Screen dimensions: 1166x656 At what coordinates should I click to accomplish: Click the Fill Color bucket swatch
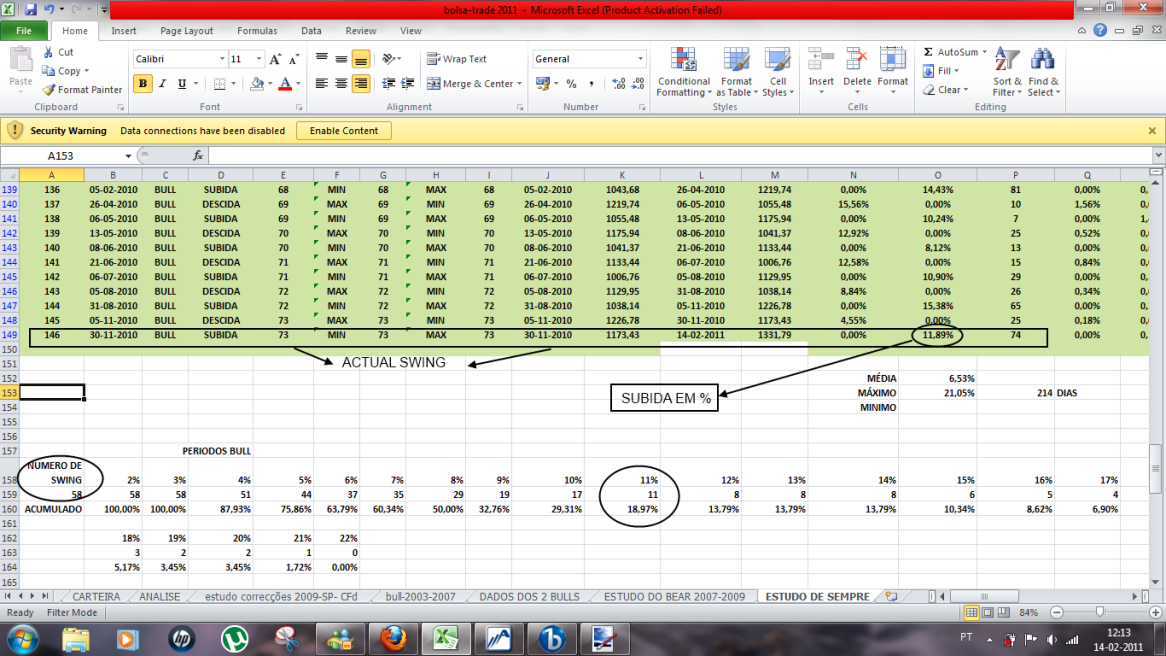pos(257,83)
